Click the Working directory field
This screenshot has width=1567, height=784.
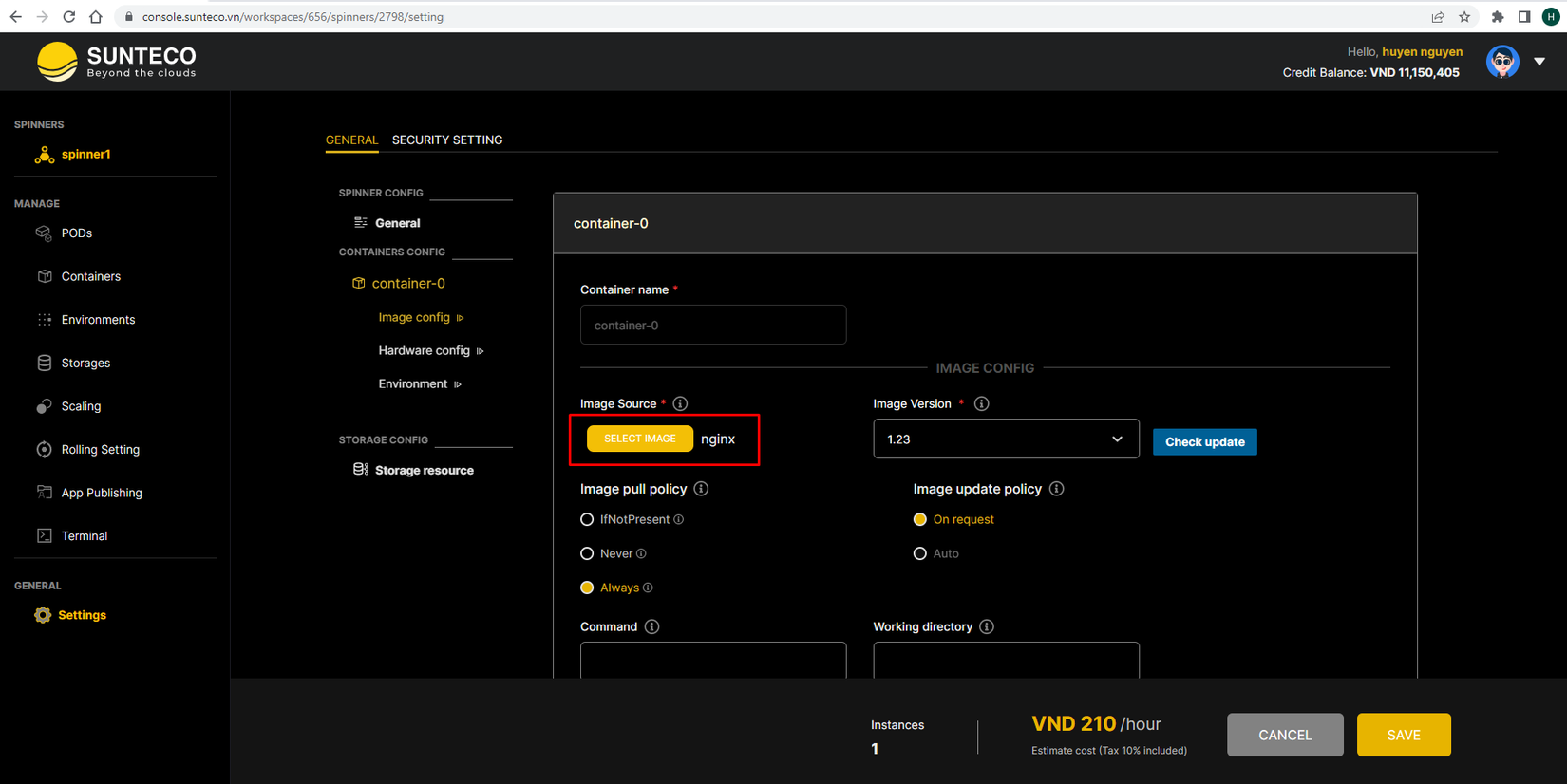[x=1006, y=660]
